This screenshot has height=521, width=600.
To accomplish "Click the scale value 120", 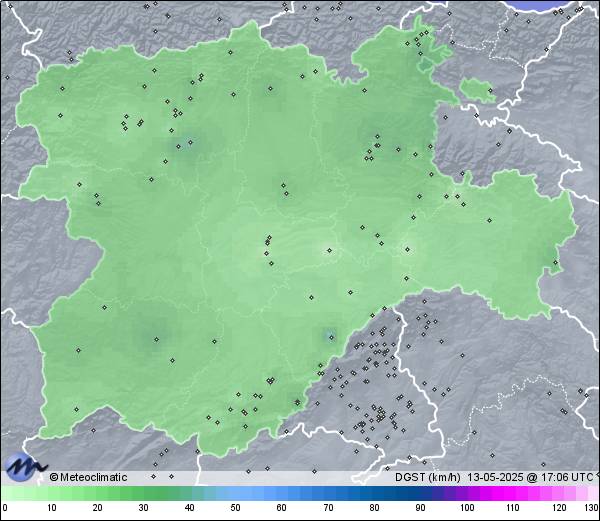I will (x=559, y=508).
